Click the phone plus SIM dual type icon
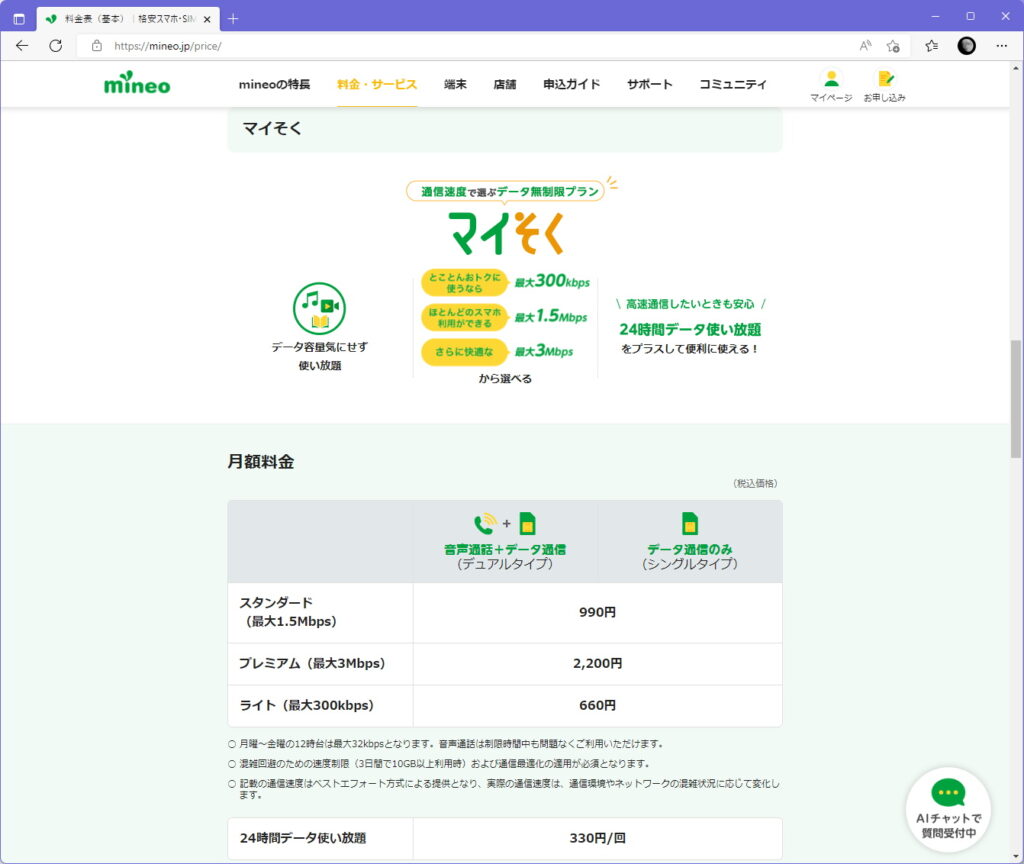 [505, 523]
